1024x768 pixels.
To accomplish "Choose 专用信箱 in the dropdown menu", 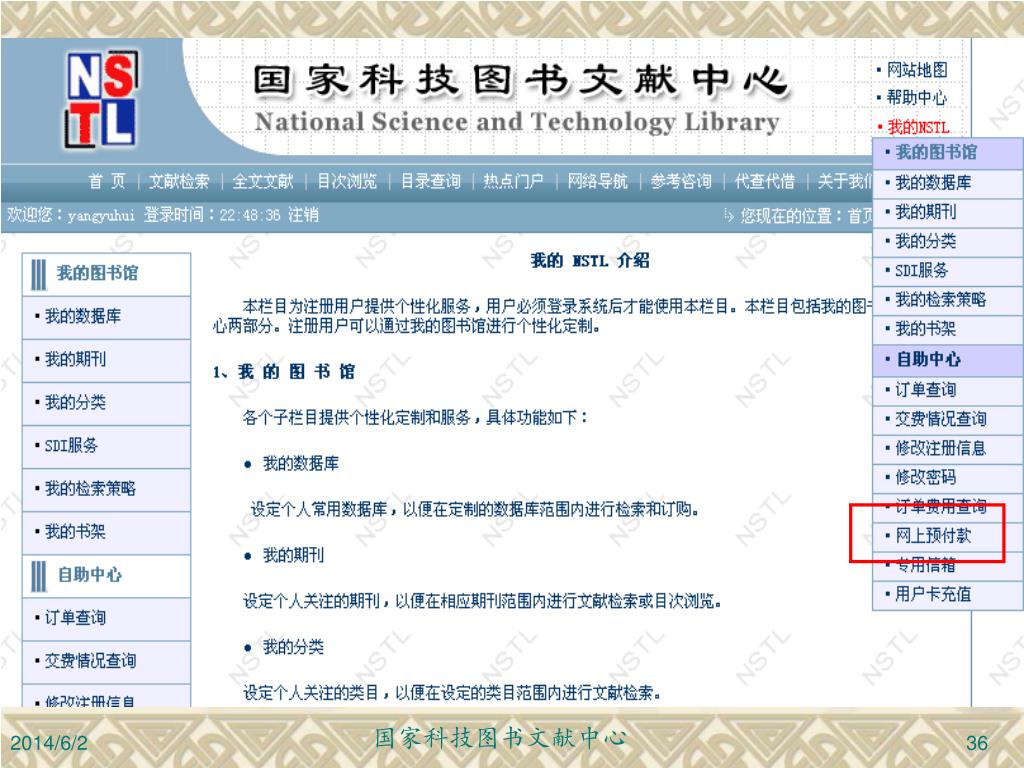I will [x=948, y=565].
